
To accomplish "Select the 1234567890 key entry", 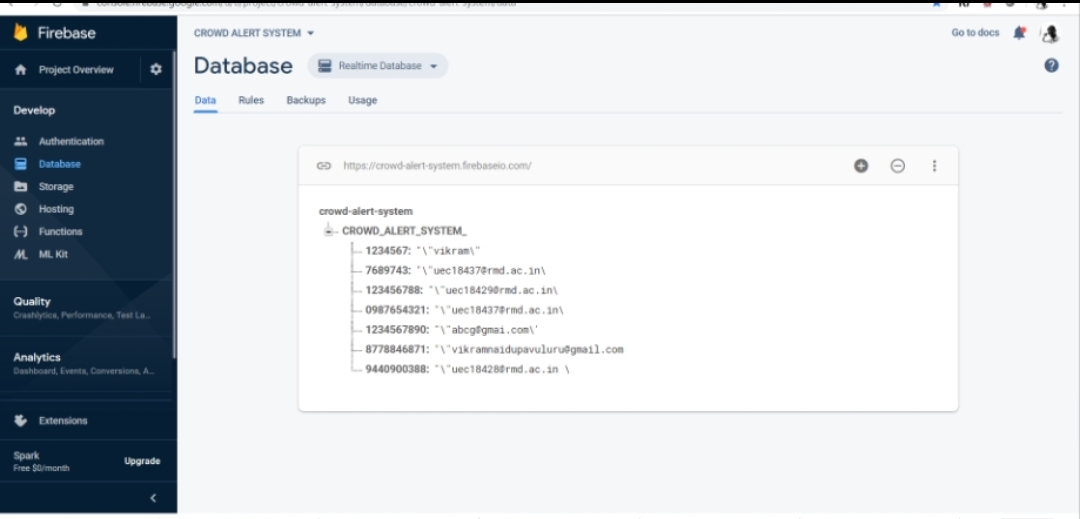I will tap(397, 330).
